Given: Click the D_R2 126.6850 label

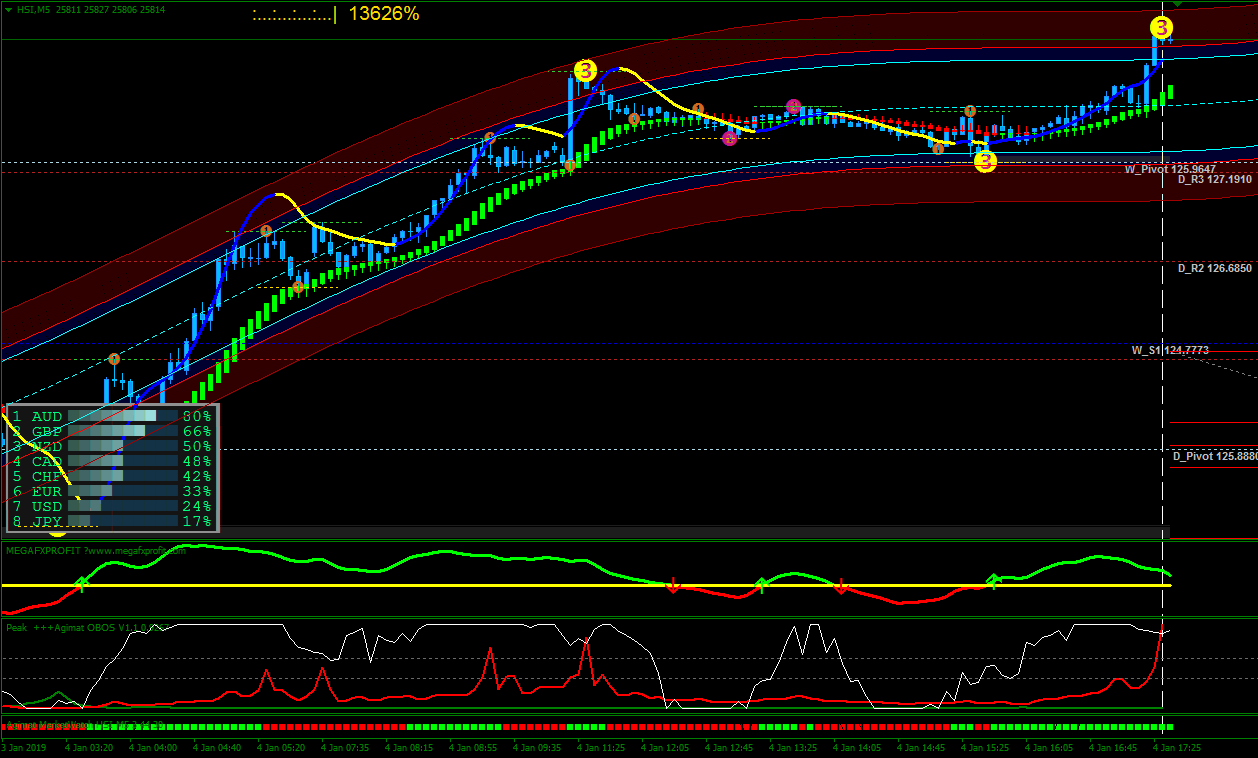Looking at the screenshot, I should (x=1215, y=269).
